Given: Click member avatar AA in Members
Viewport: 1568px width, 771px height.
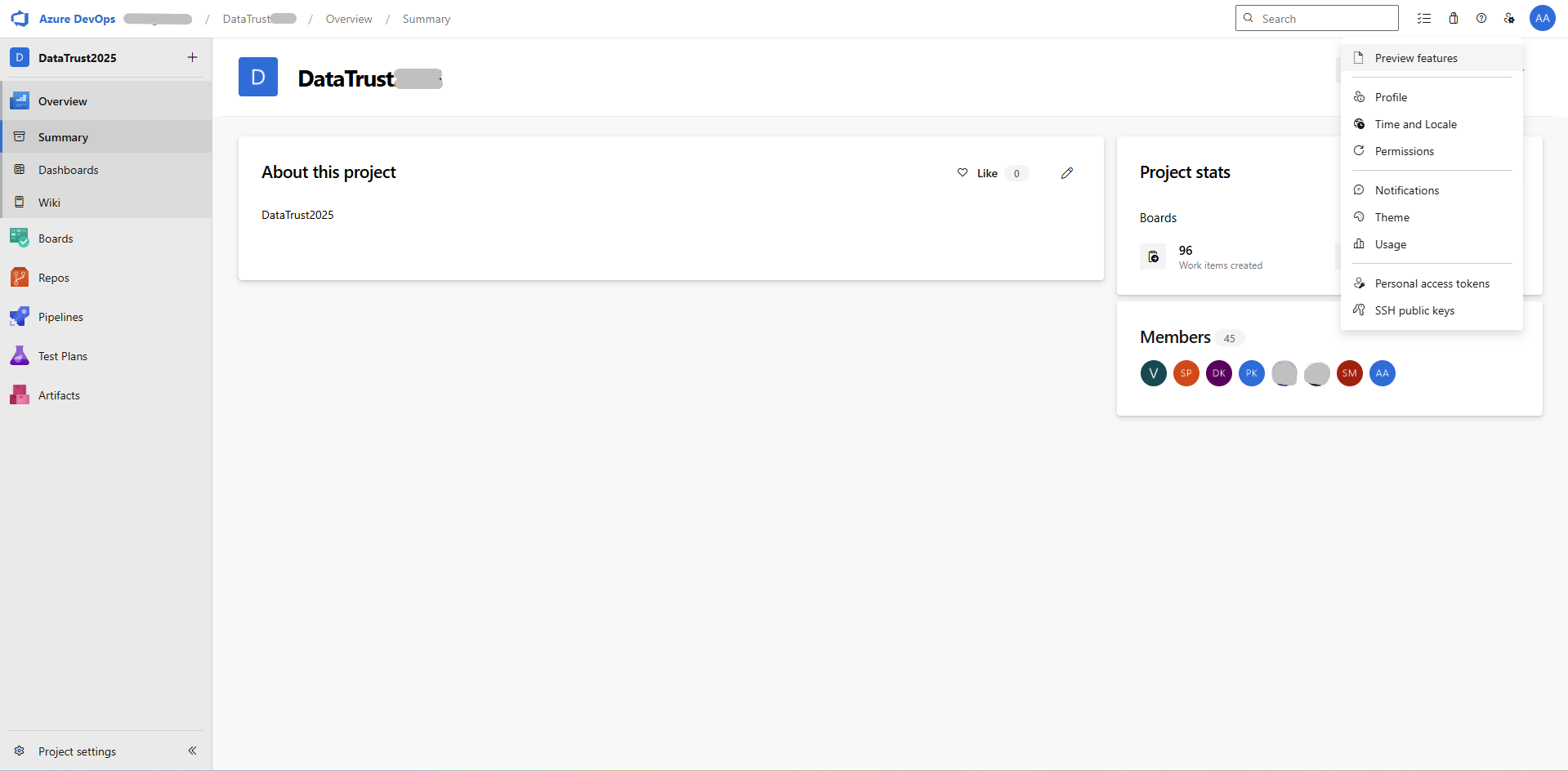Looking at the screenshot, I should point(1382,373).
